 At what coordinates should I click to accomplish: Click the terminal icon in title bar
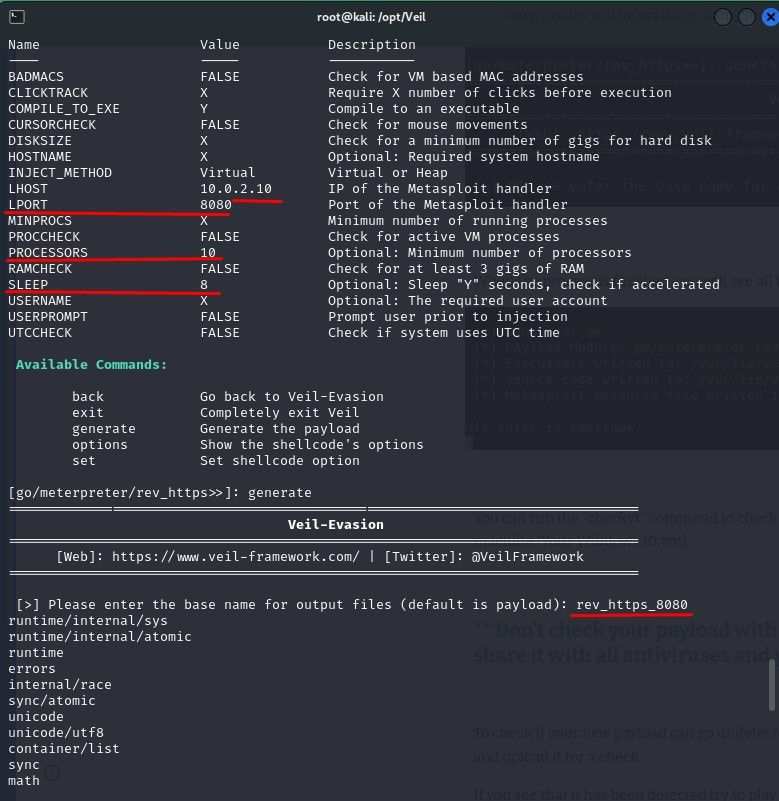pos(16,17)
